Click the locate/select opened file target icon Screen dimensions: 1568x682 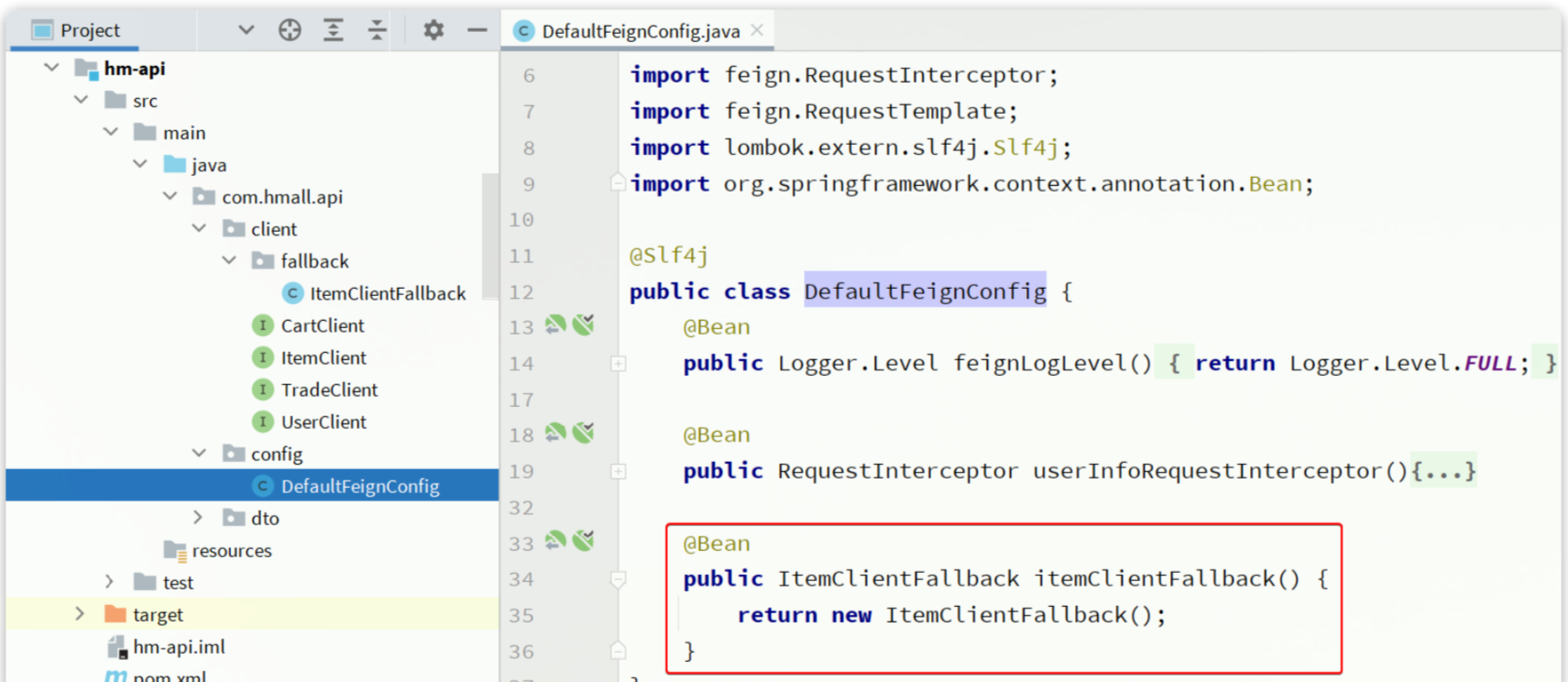(x=290, y=30)
